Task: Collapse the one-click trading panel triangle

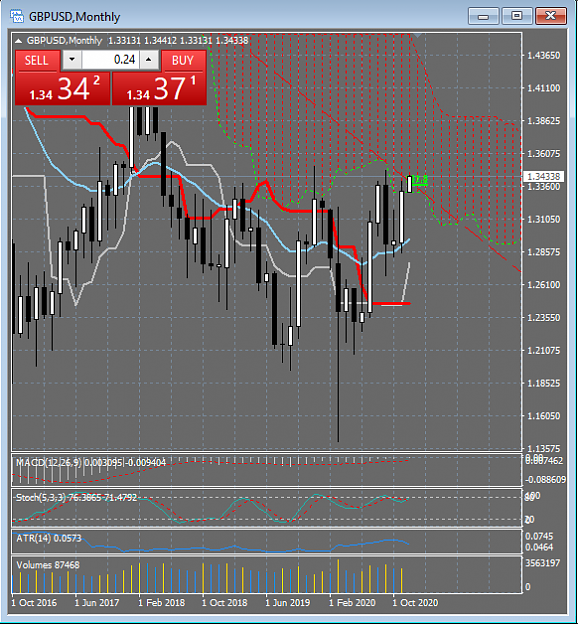Action: [18, 41]
